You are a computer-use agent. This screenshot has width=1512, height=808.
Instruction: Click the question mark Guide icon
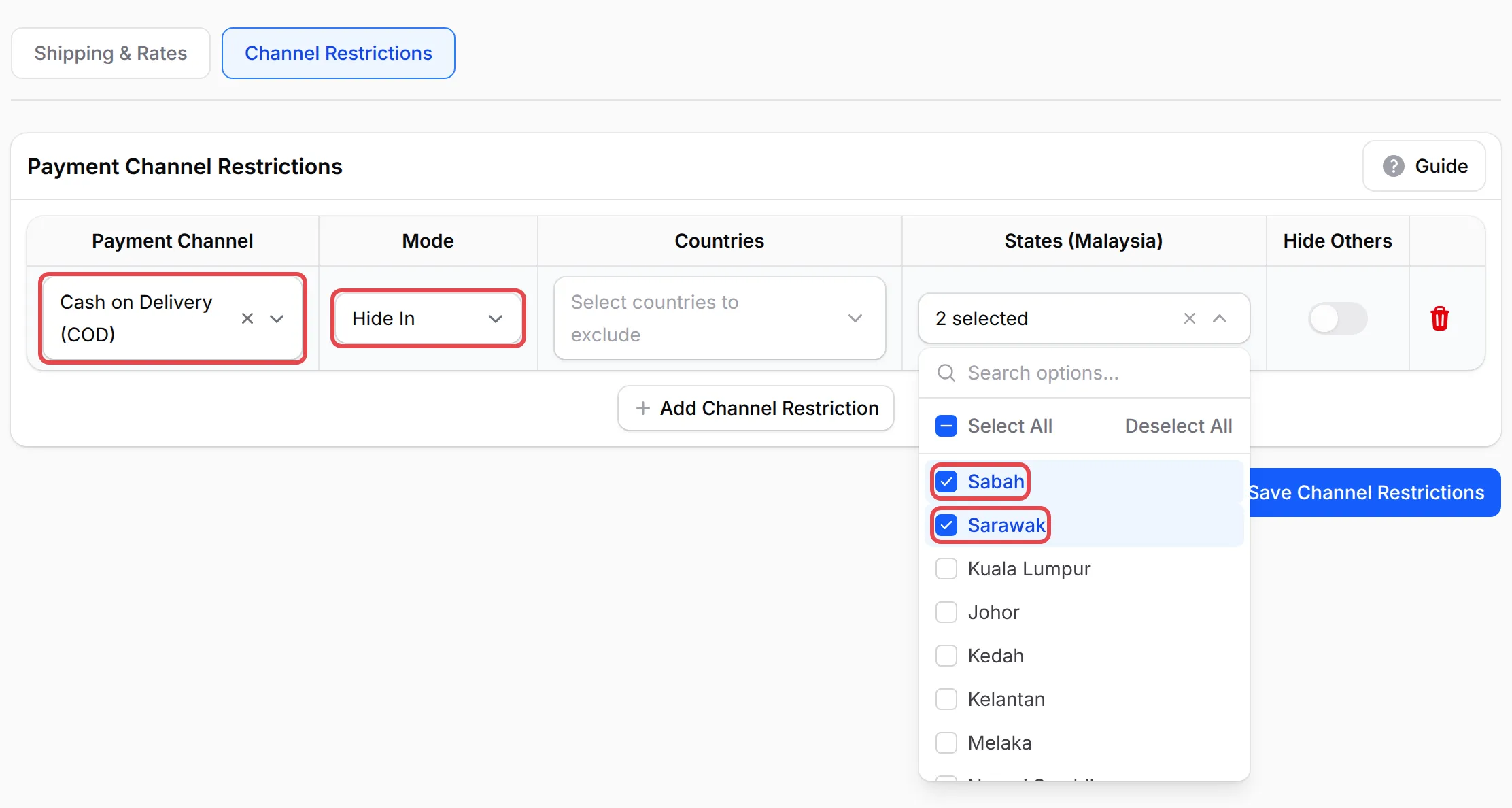[1394, 166]
